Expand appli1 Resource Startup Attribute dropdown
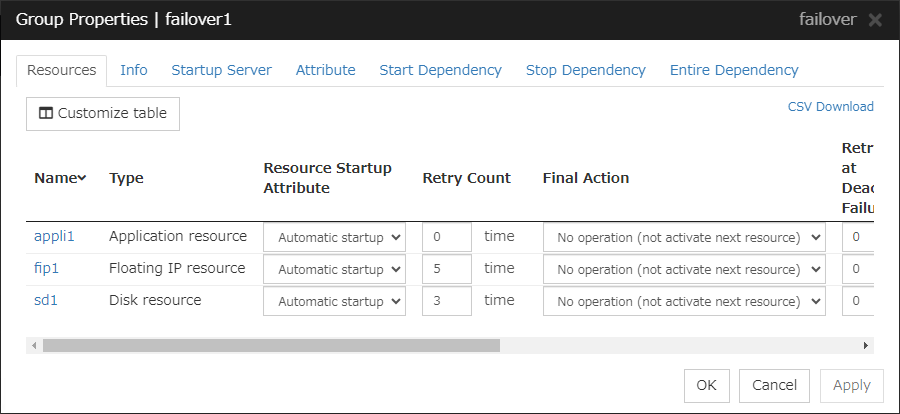Image resolution: width=900 pixels, height=414 pixels. (334, 237)
